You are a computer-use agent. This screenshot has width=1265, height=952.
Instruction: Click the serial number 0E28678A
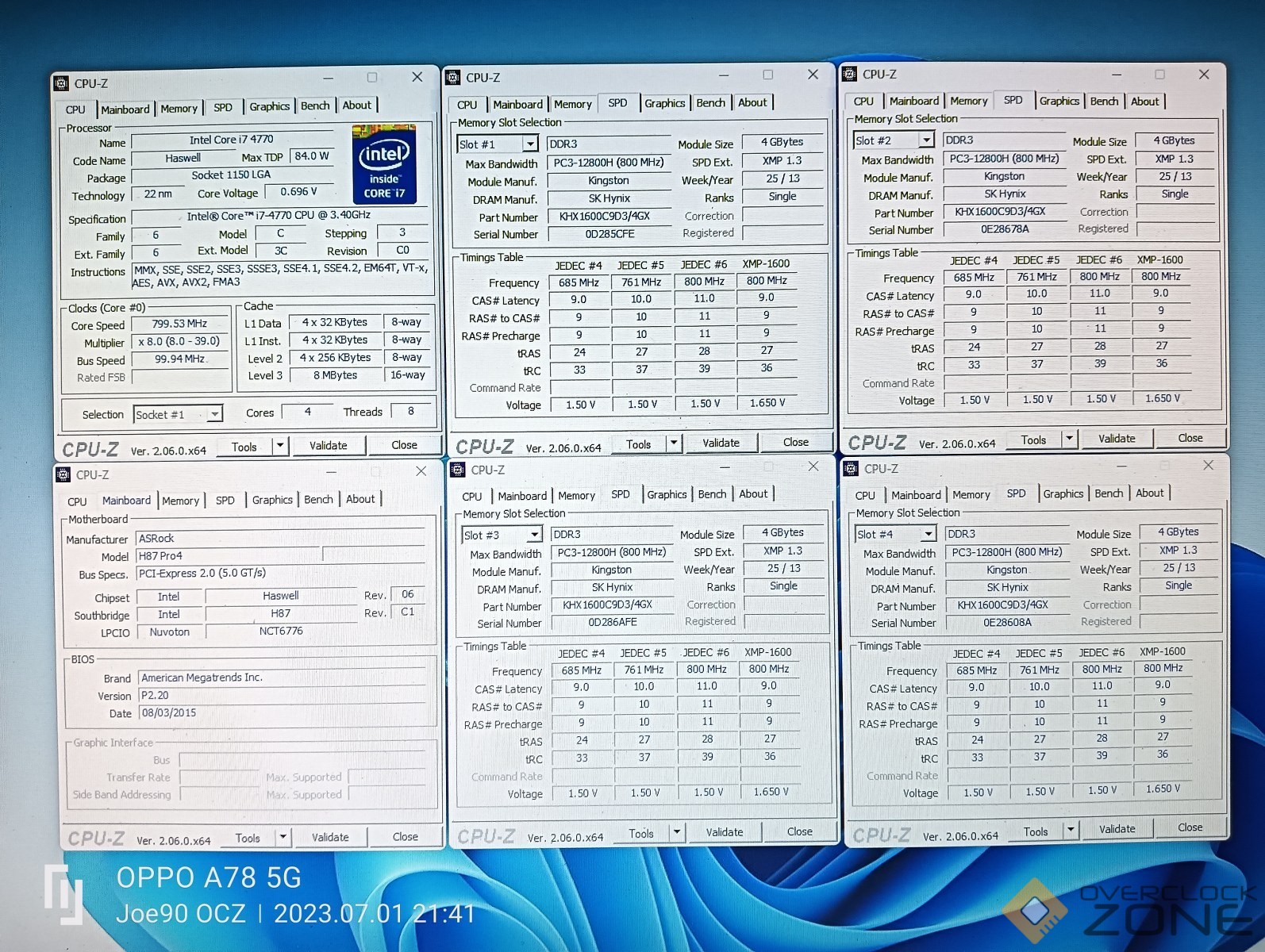[1005, 229]
